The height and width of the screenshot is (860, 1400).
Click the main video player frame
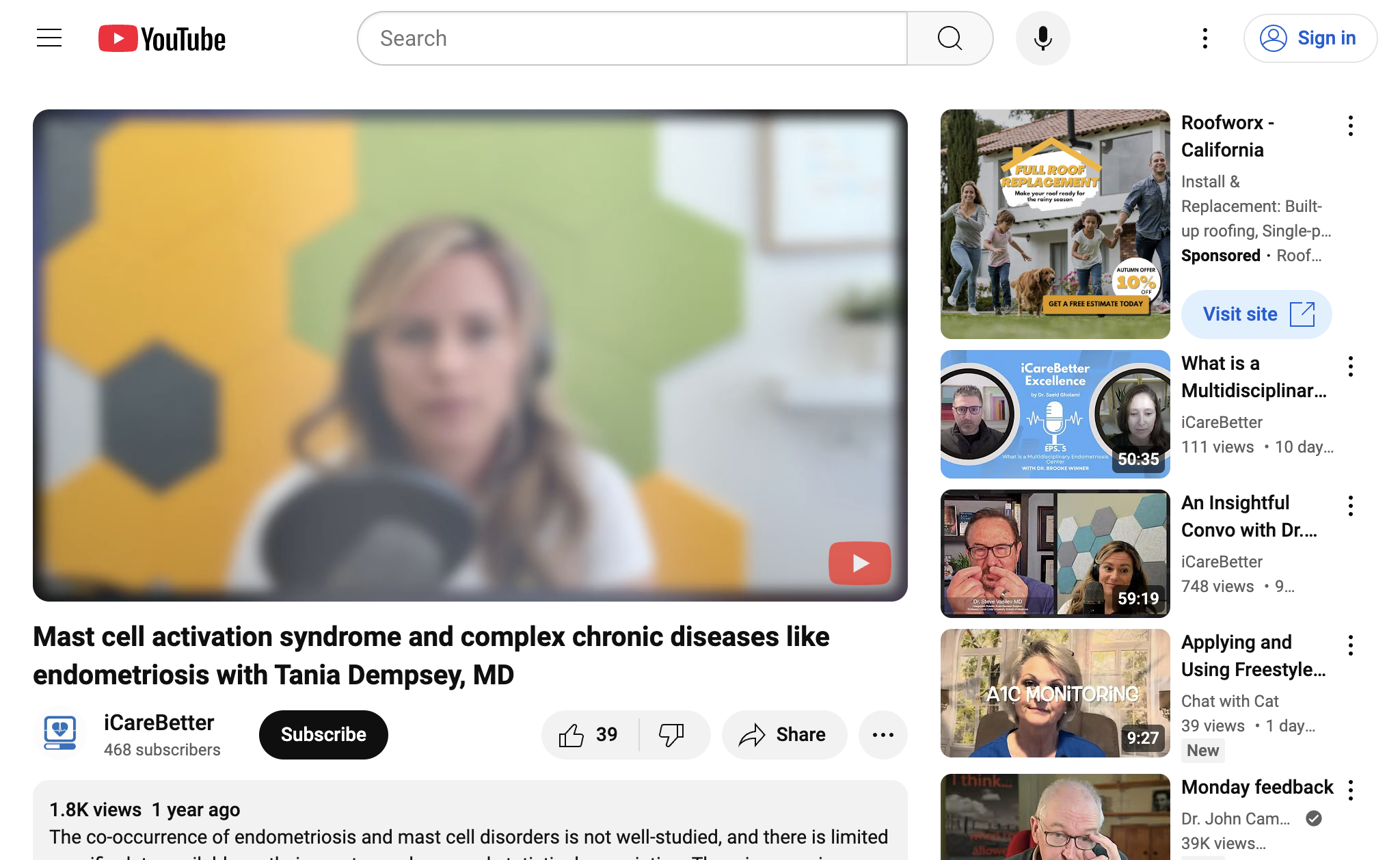[470, 355]
